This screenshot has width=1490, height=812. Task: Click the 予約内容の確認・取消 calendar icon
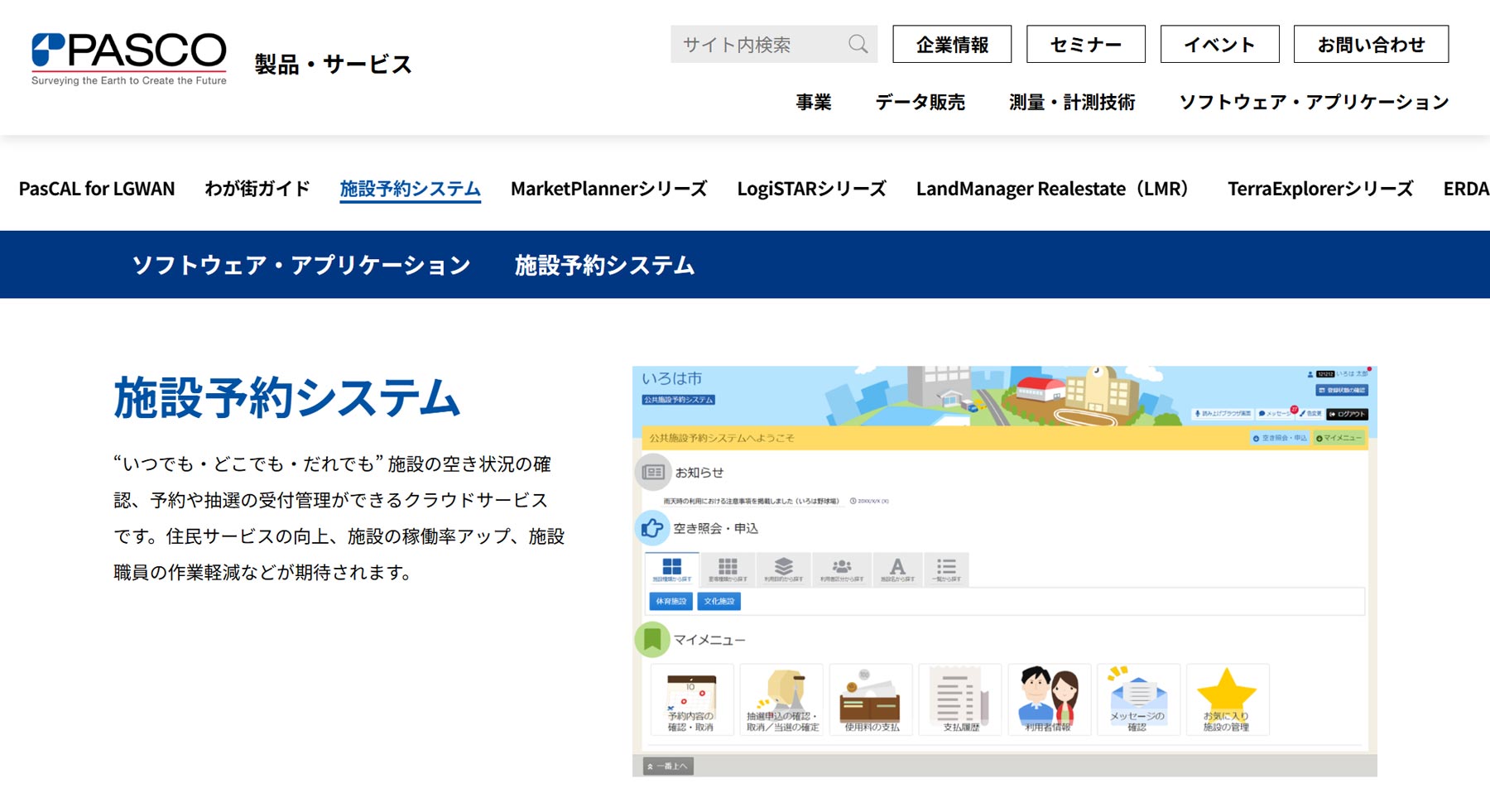click(692, 699)
